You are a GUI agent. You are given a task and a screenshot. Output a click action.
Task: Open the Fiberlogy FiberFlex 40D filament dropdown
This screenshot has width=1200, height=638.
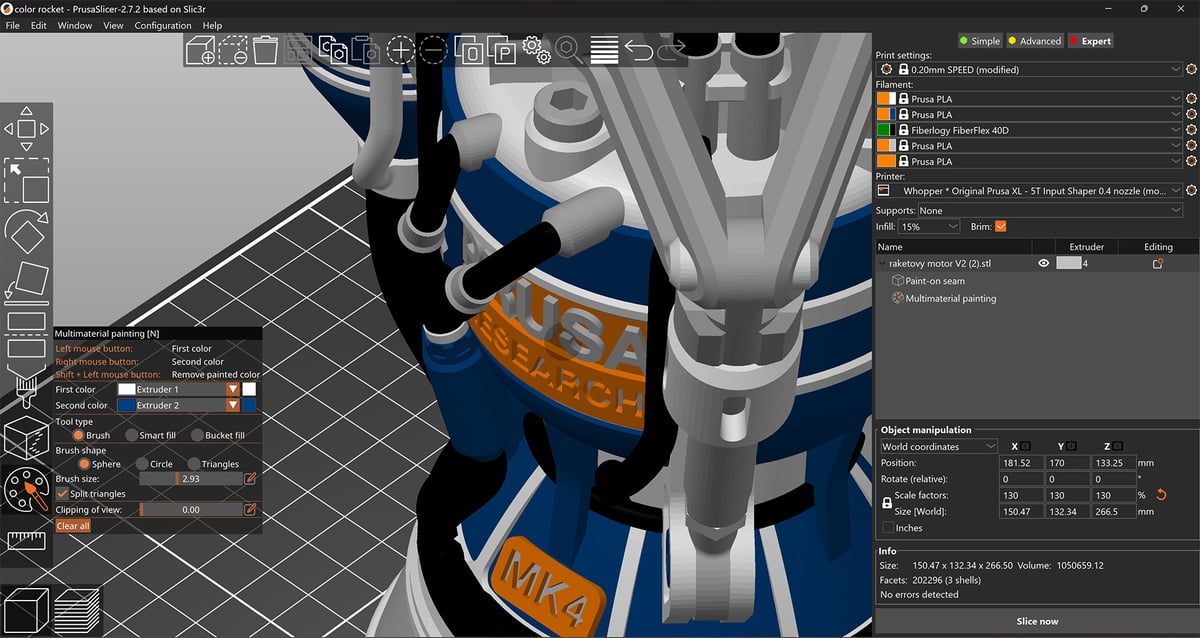[x=1040, y=130]
